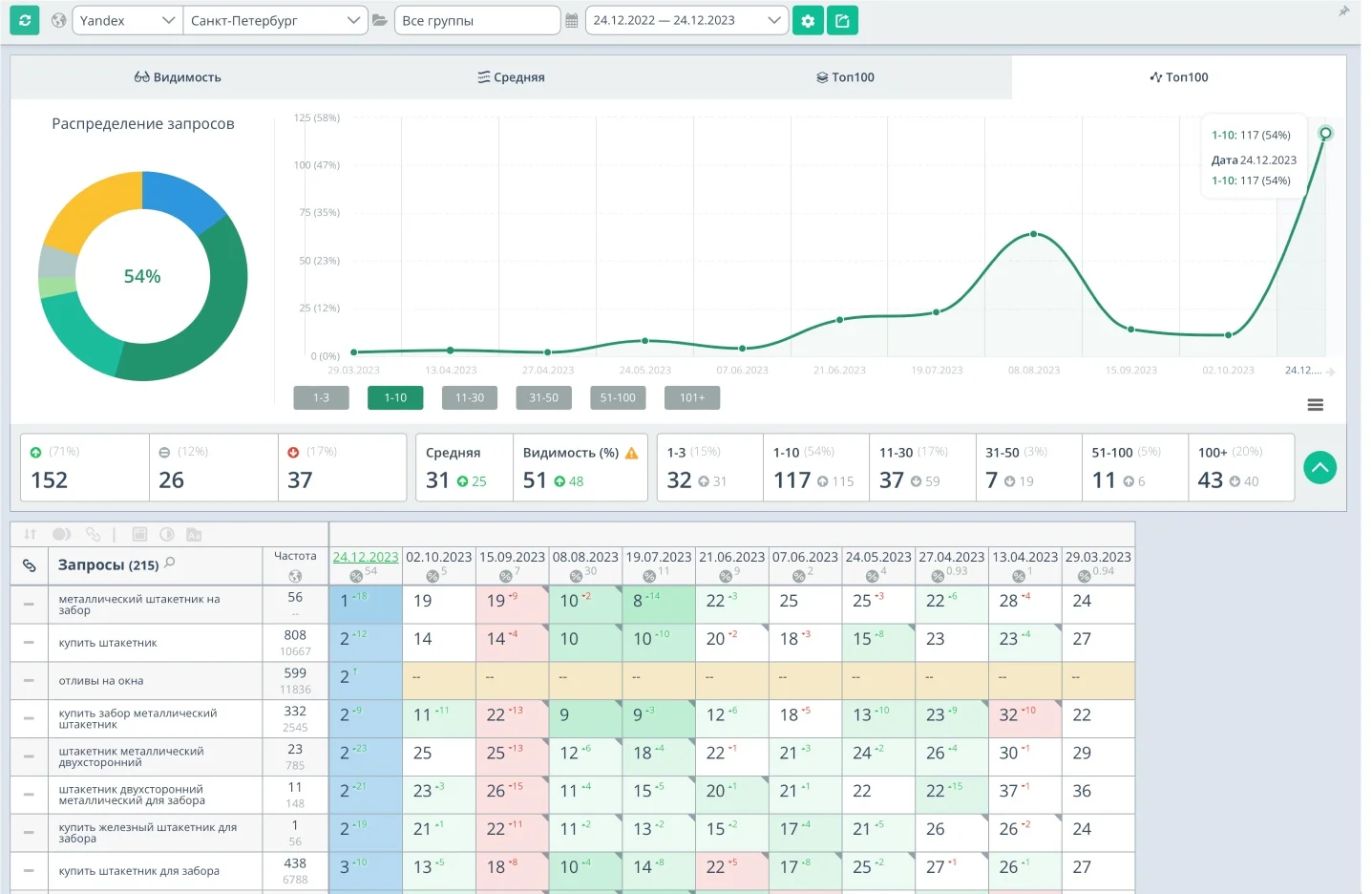Viewport: 1372px width, 894px height.
Task: Click the sort arrows icon above queries table
Action: tap(30, 535)
